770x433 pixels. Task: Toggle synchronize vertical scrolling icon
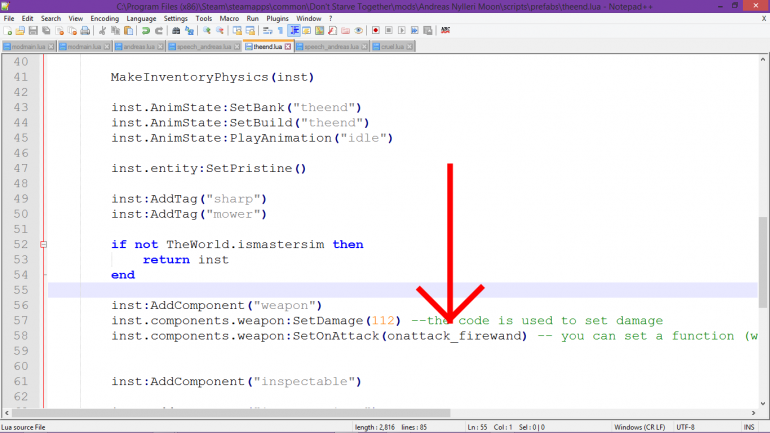coord(237,31)
